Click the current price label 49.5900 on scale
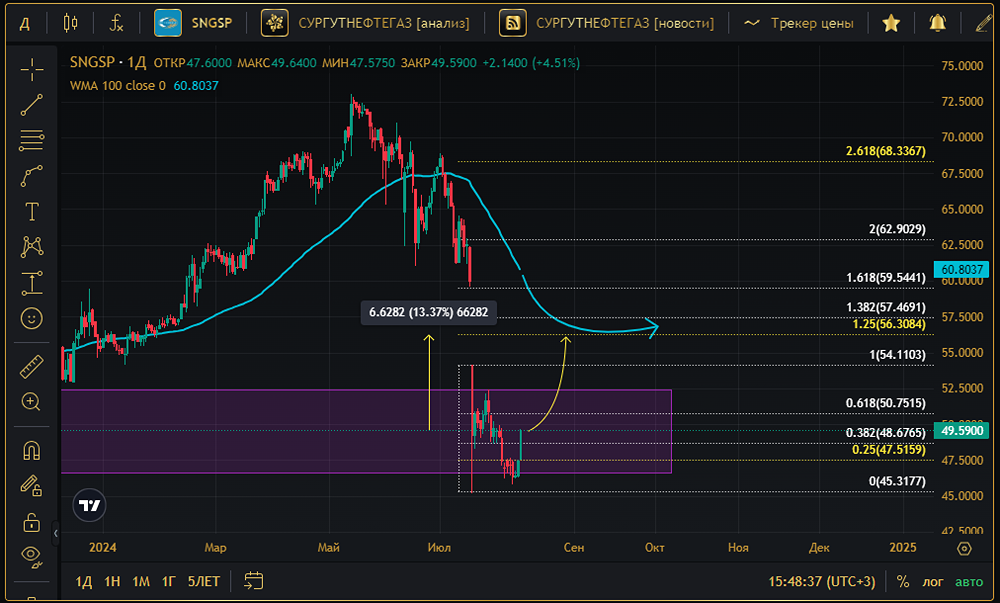Screen dimensions: 1000x603 click(x=962, y=431)
